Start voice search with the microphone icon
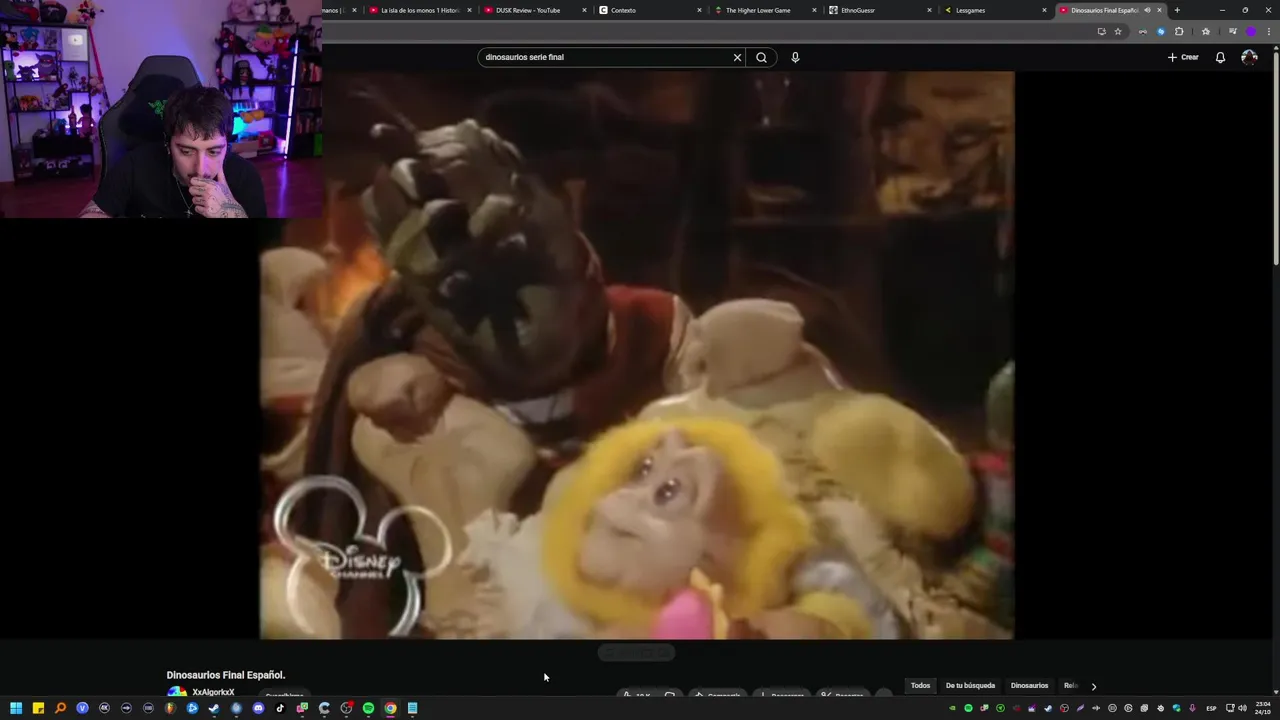This screenshot has width=1280, height=720. tap(795, 57)
